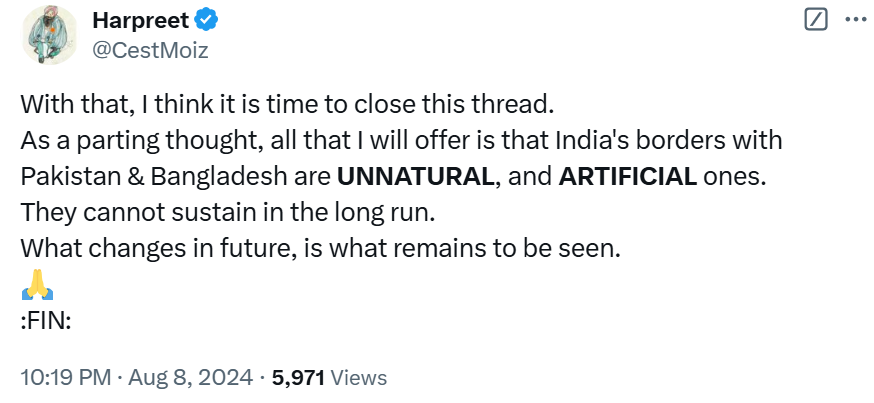Click the folded hands emoji
This screenshot has width=874, height=403.
tap(35, 286)
